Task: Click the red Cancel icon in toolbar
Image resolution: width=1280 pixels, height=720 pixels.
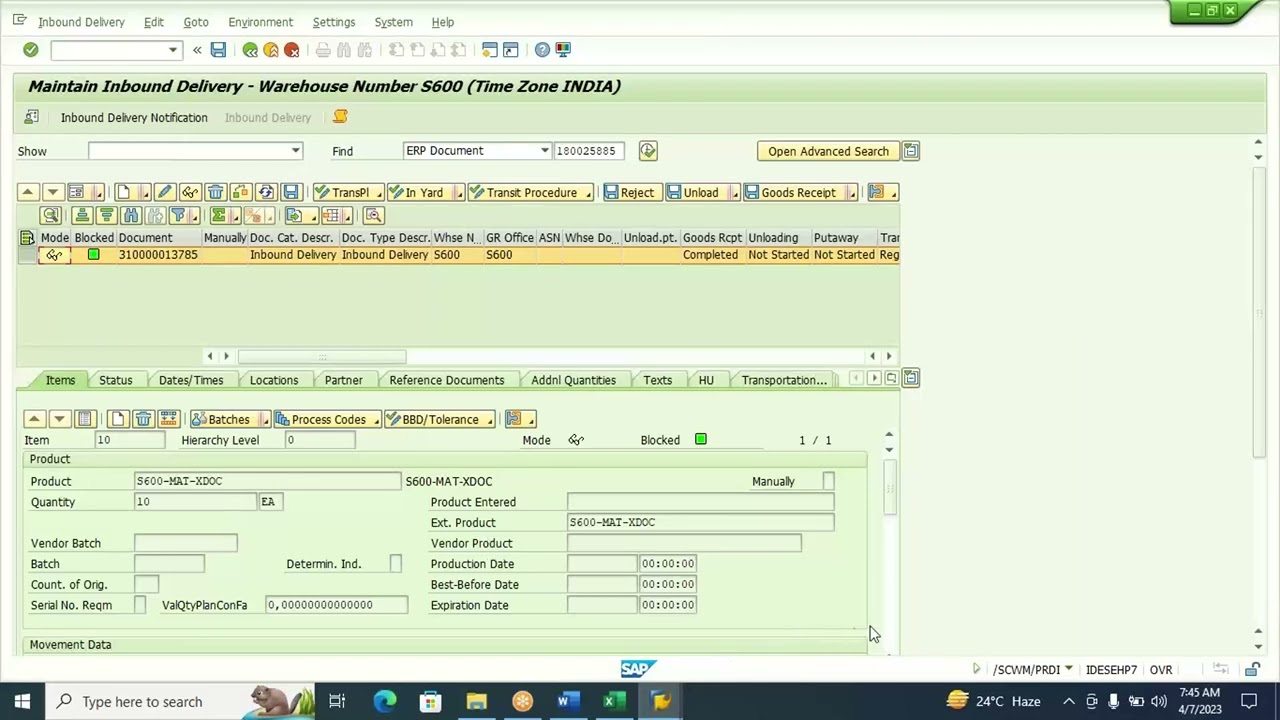Action: click(292, 50)
